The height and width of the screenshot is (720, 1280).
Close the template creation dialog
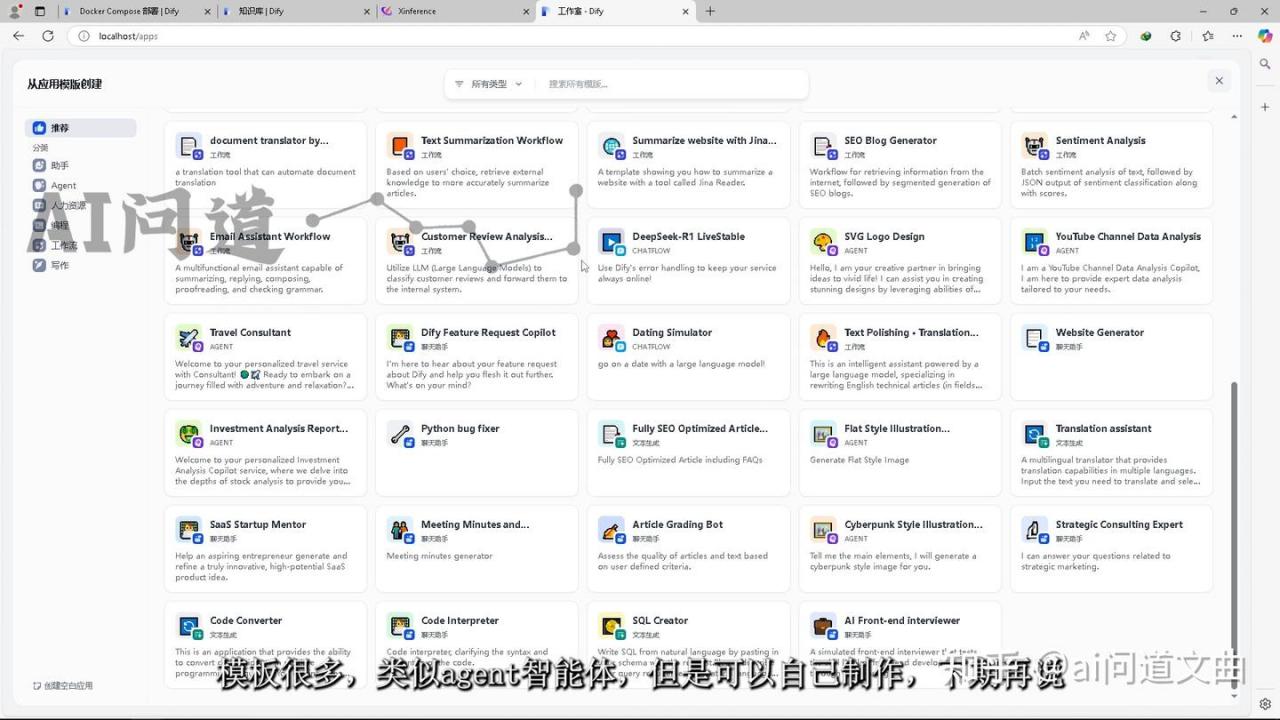coord(1218,81)
